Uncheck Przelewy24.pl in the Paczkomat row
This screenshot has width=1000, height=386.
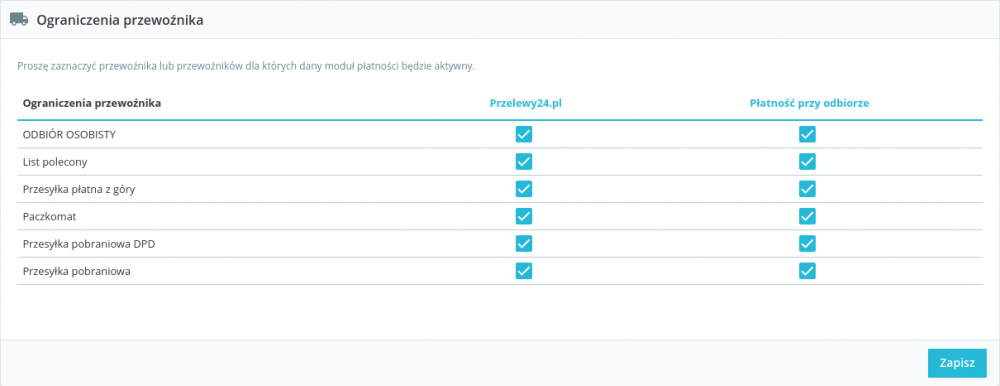524,217
